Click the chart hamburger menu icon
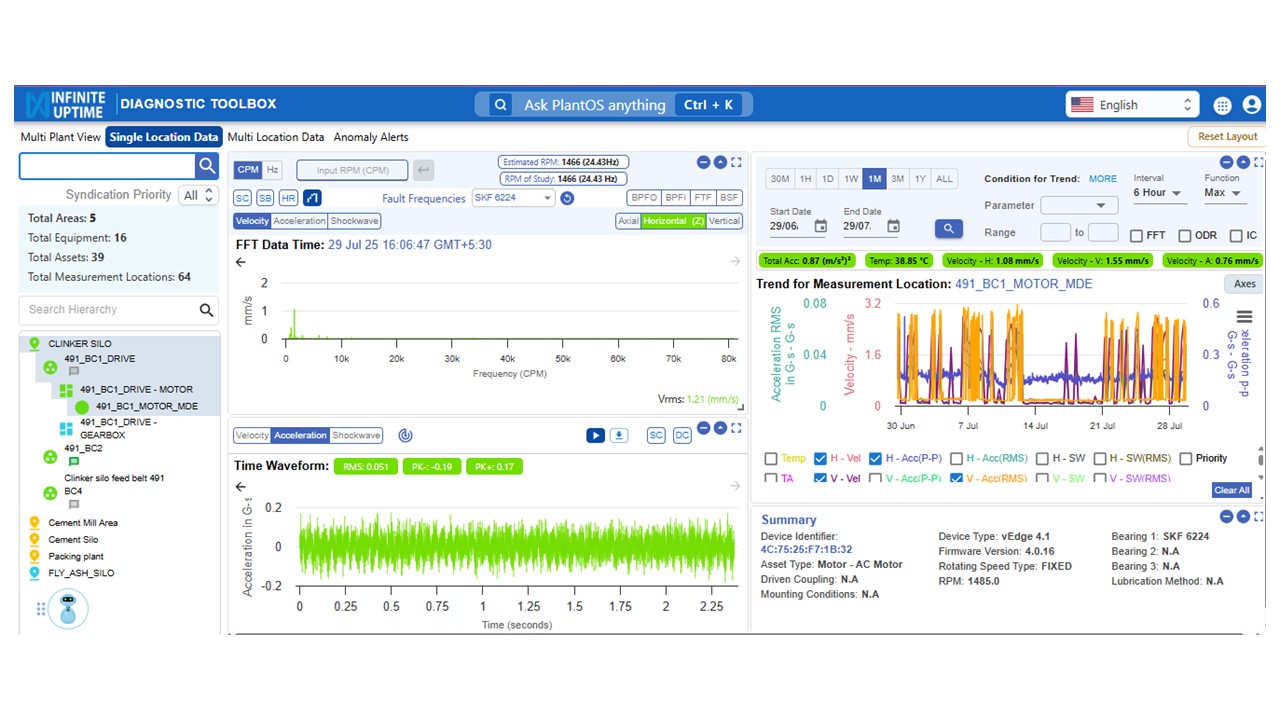Image resolution: width=1280 pixels, height=720 pixels. coord(1245,317)
